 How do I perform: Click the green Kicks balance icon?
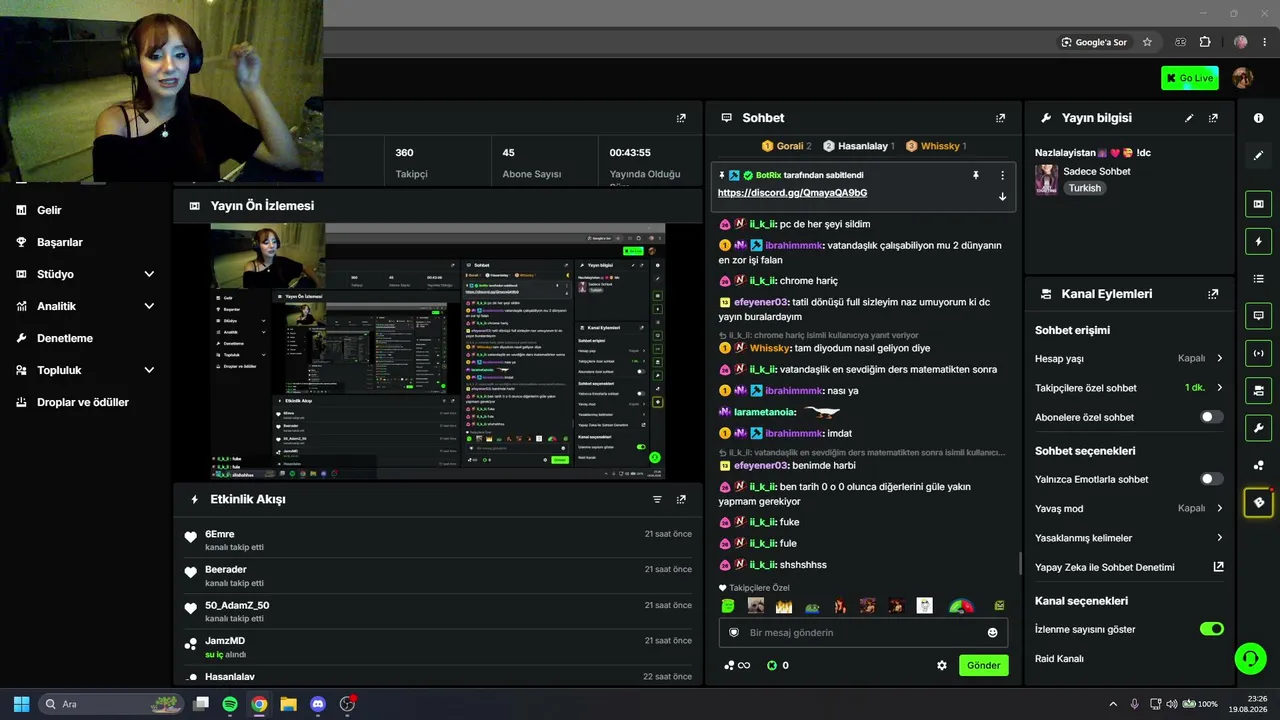pyautogui.click(x=772, y=665)
